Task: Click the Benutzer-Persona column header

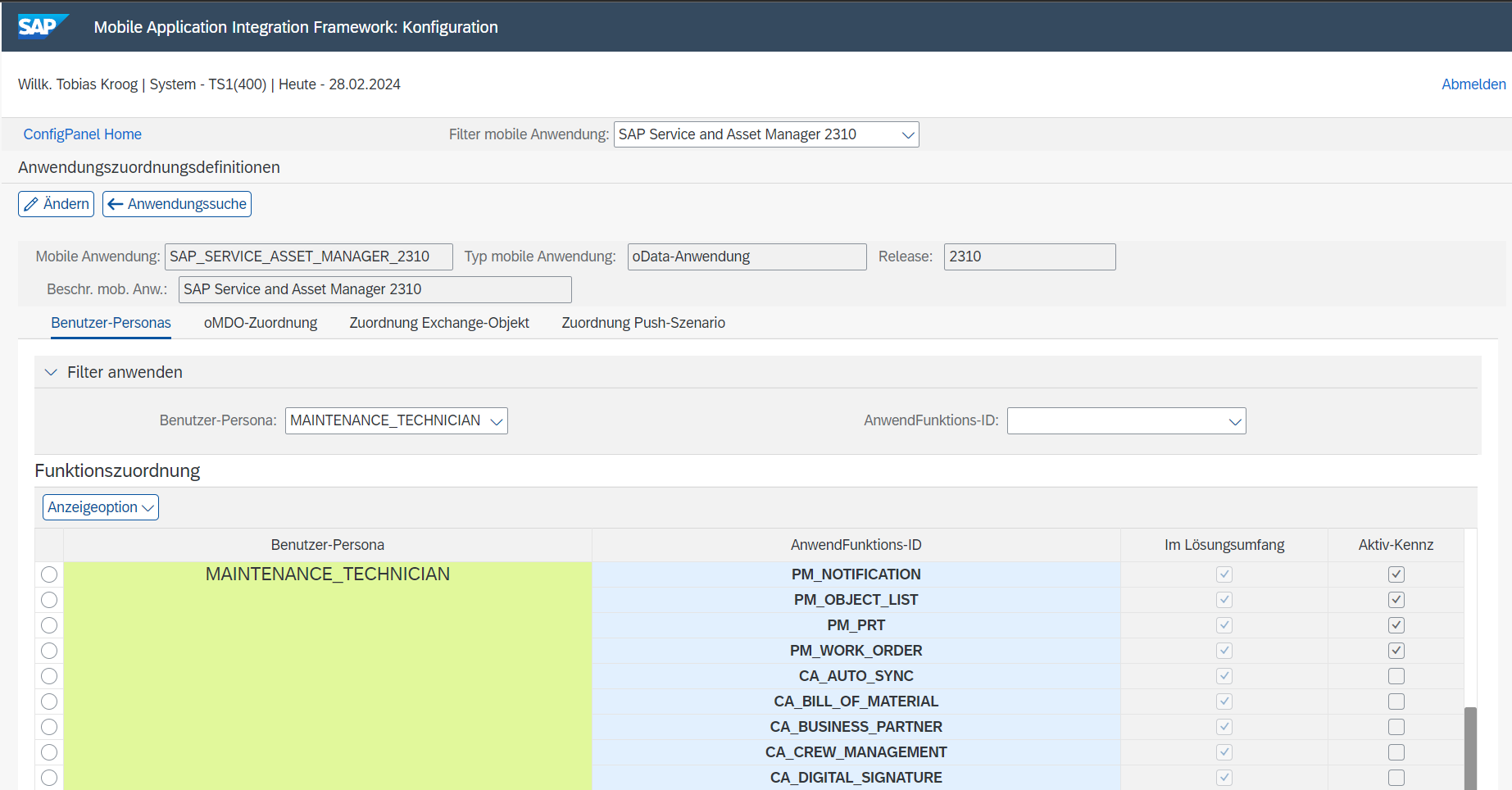Action: click(327, 545)
